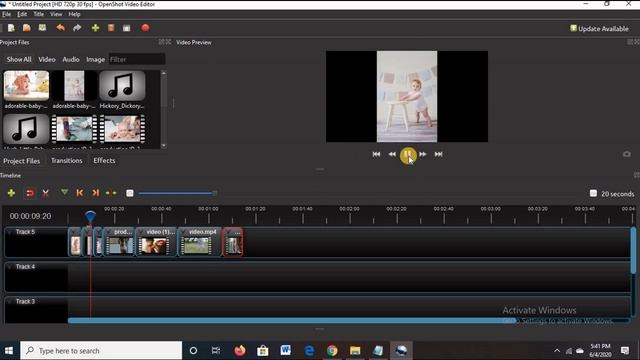Select the prod... clip on Track 5

119,242
